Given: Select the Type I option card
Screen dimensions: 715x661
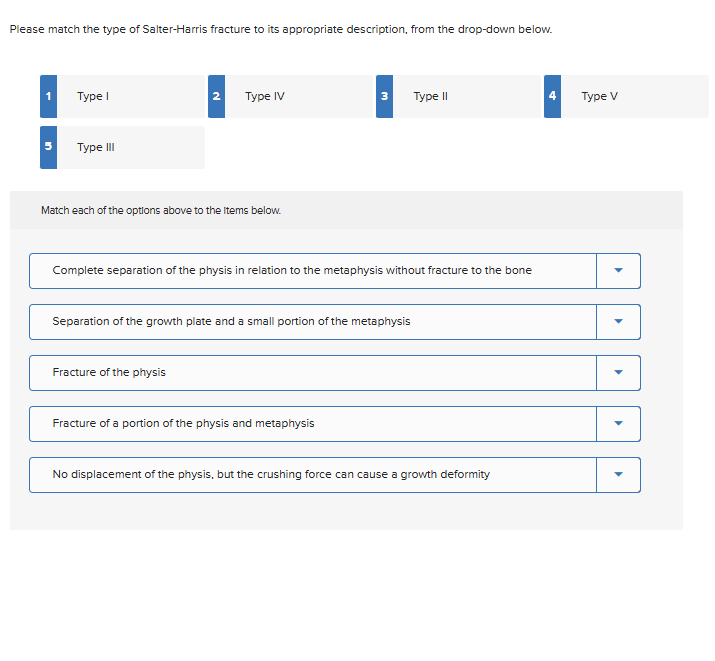Looking at the screenshot, I should pos(130,96).
